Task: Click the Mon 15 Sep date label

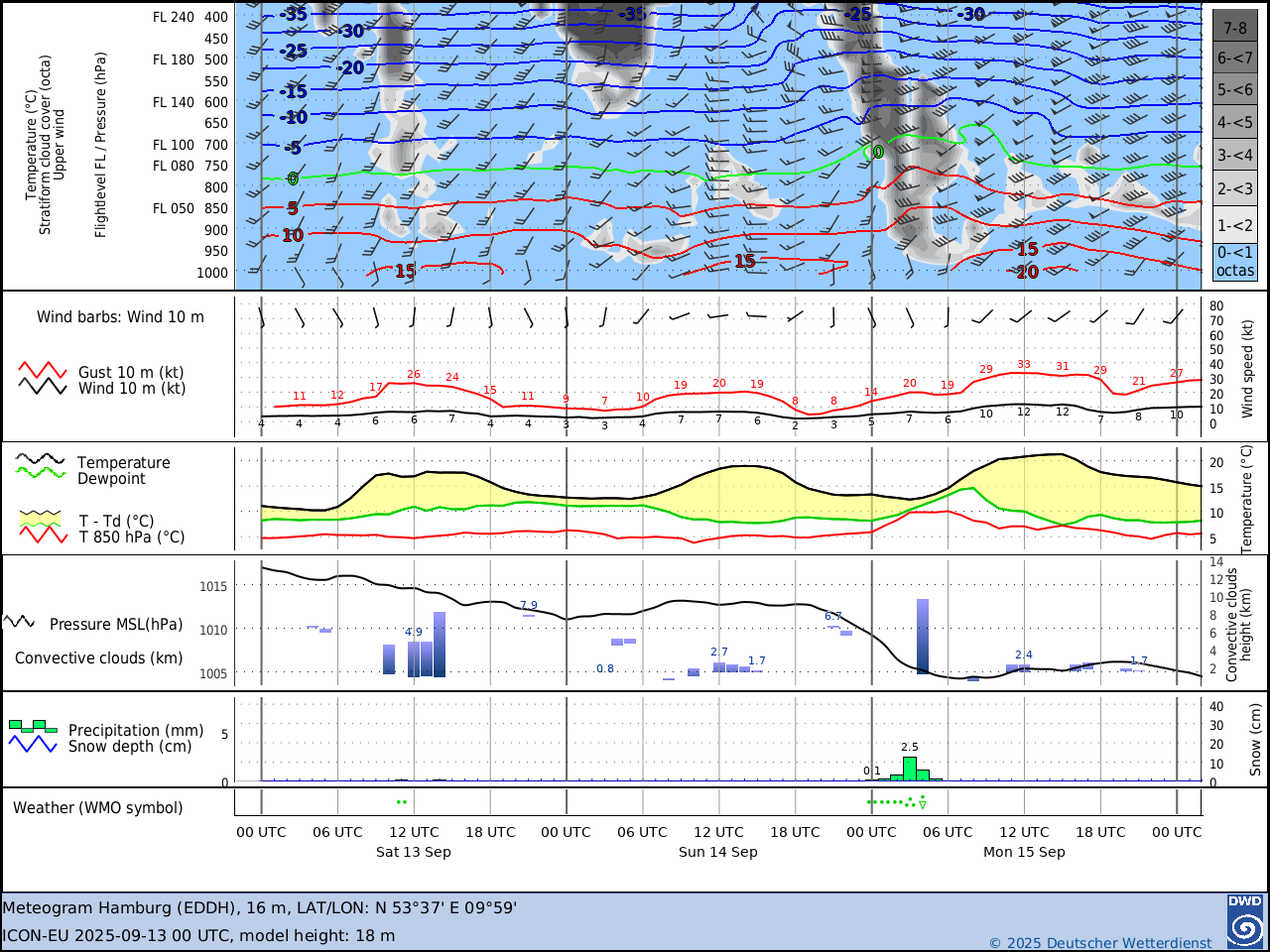Action: (1024, 852)
